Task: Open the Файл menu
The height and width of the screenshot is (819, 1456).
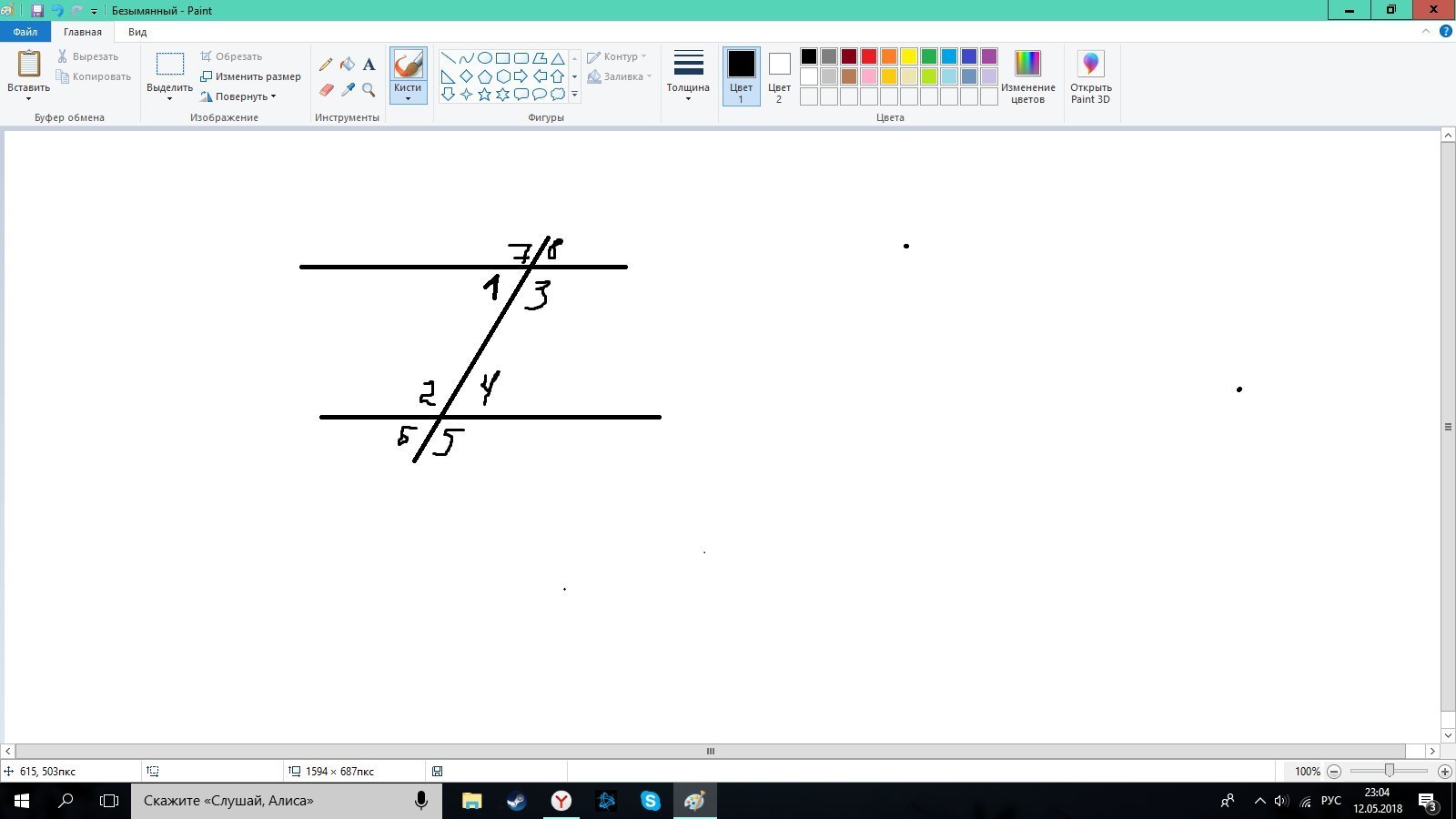Action: pyautogui.click(x=25, y=32)
